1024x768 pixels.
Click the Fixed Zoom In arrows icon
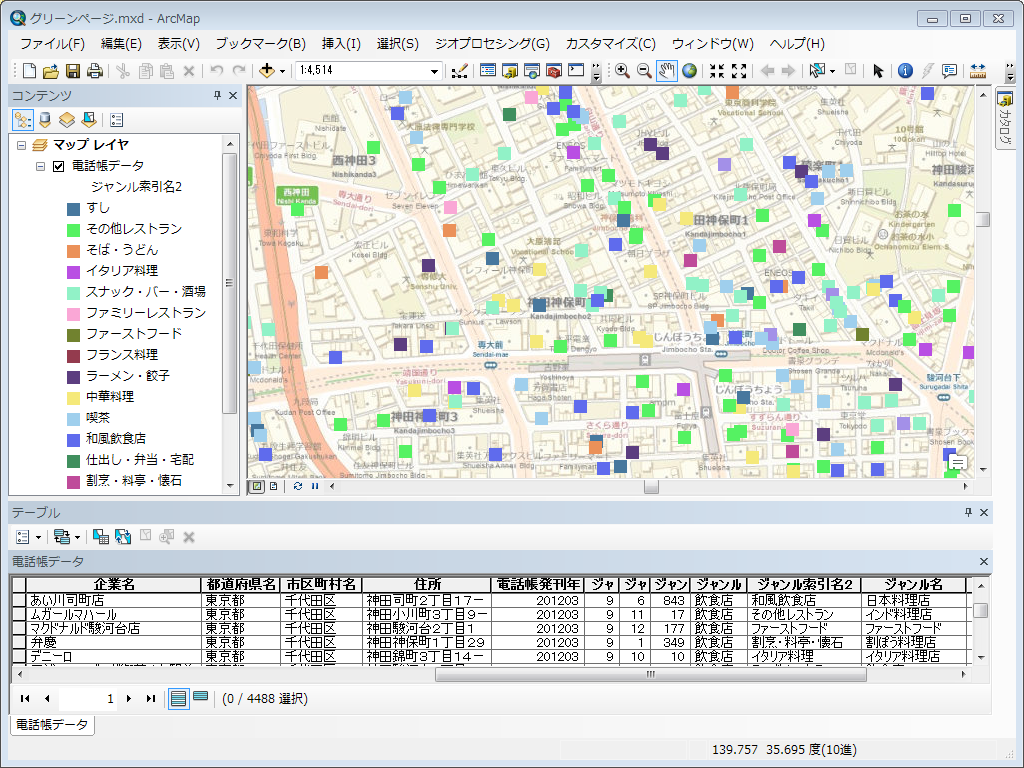[x=717, y=71]
